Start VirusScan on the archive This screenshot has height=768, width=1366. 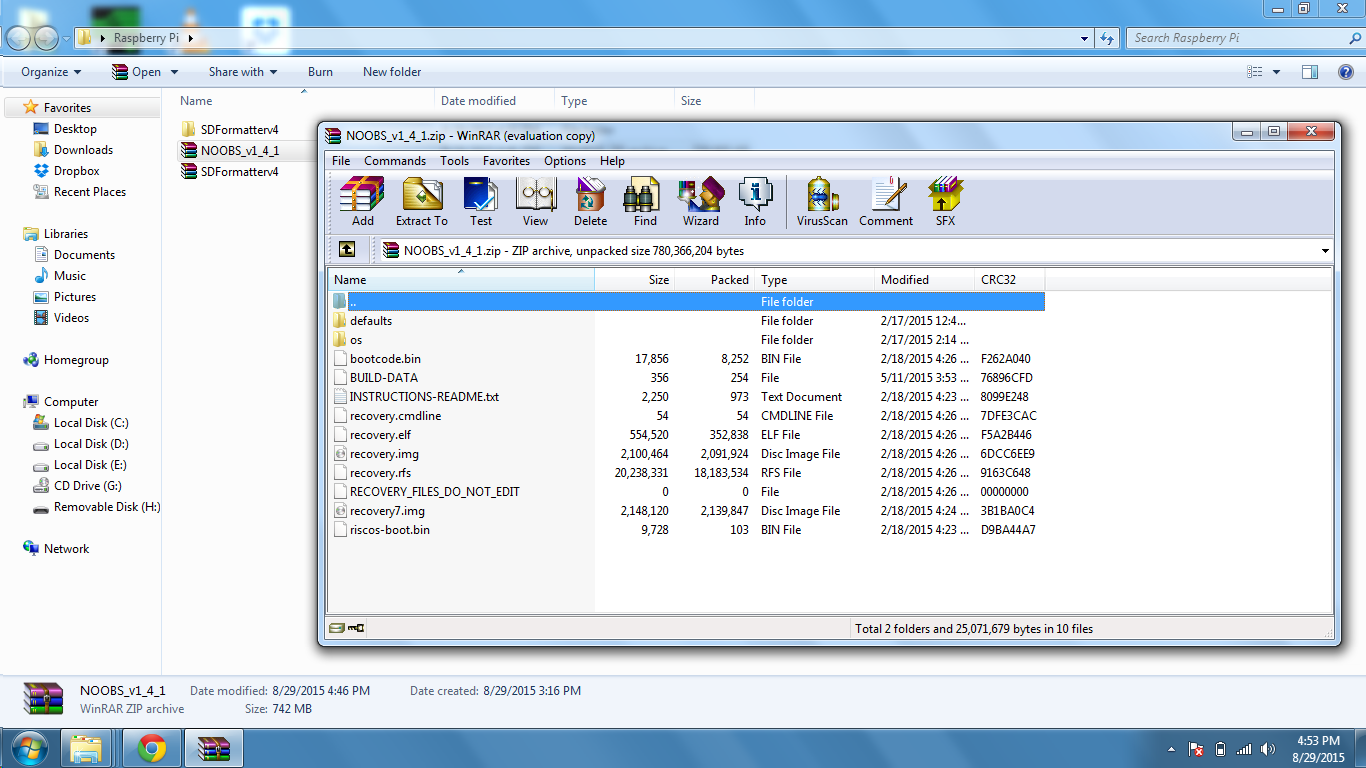(x=822, y=201)
